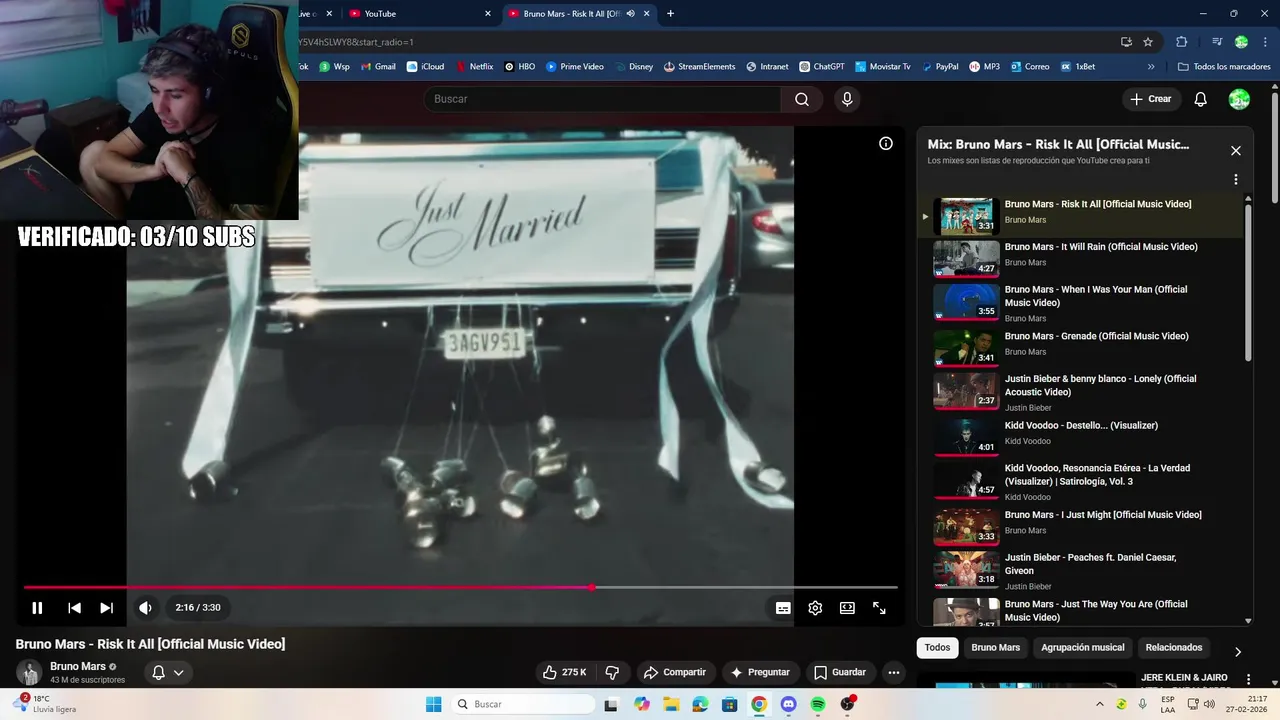
Task: Close the Mix playlist panel
Action: pos(1236,150)
